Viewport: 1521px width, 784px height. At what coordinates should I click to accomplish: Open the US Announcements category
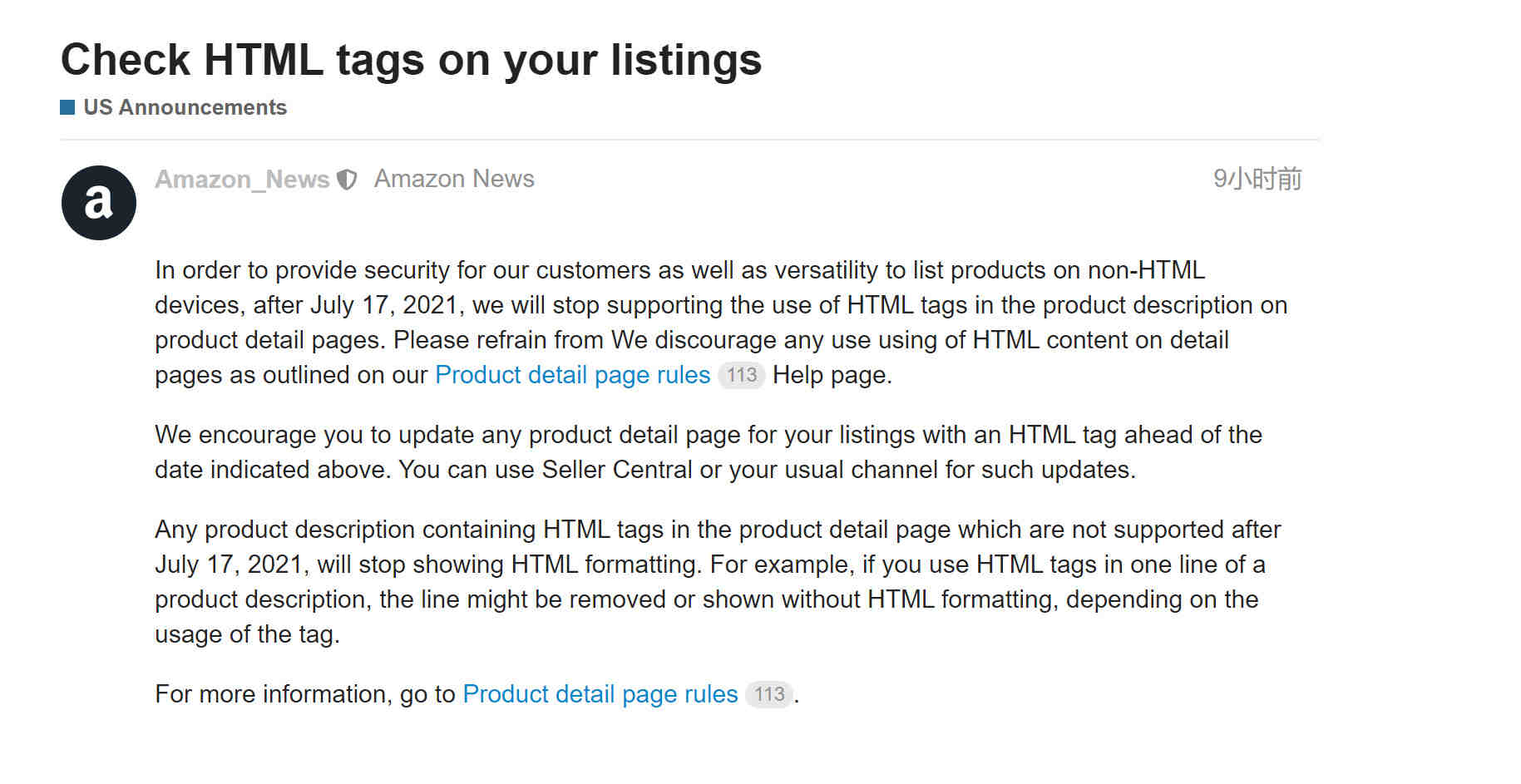point(185,107)
